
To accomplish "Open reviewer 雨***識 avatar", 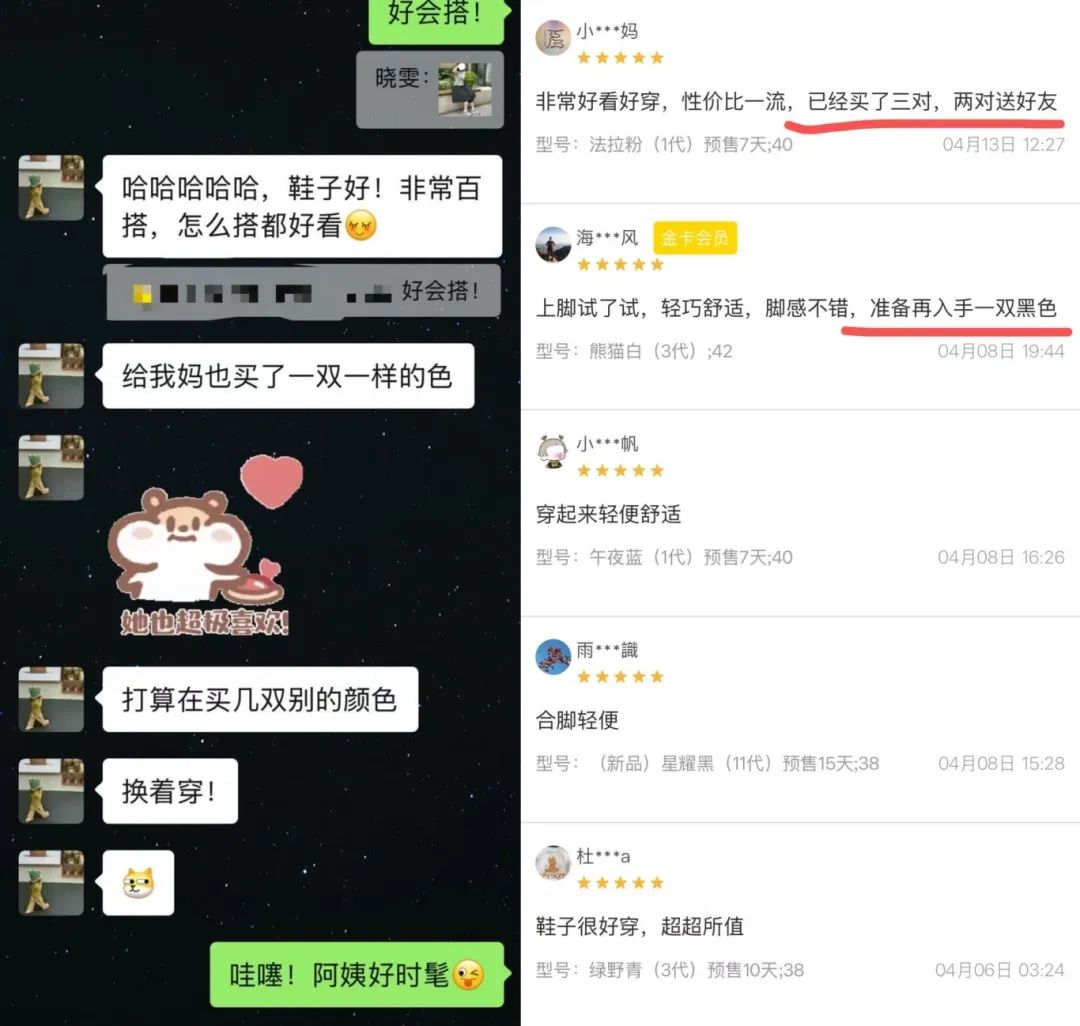I will coord(553,657).
